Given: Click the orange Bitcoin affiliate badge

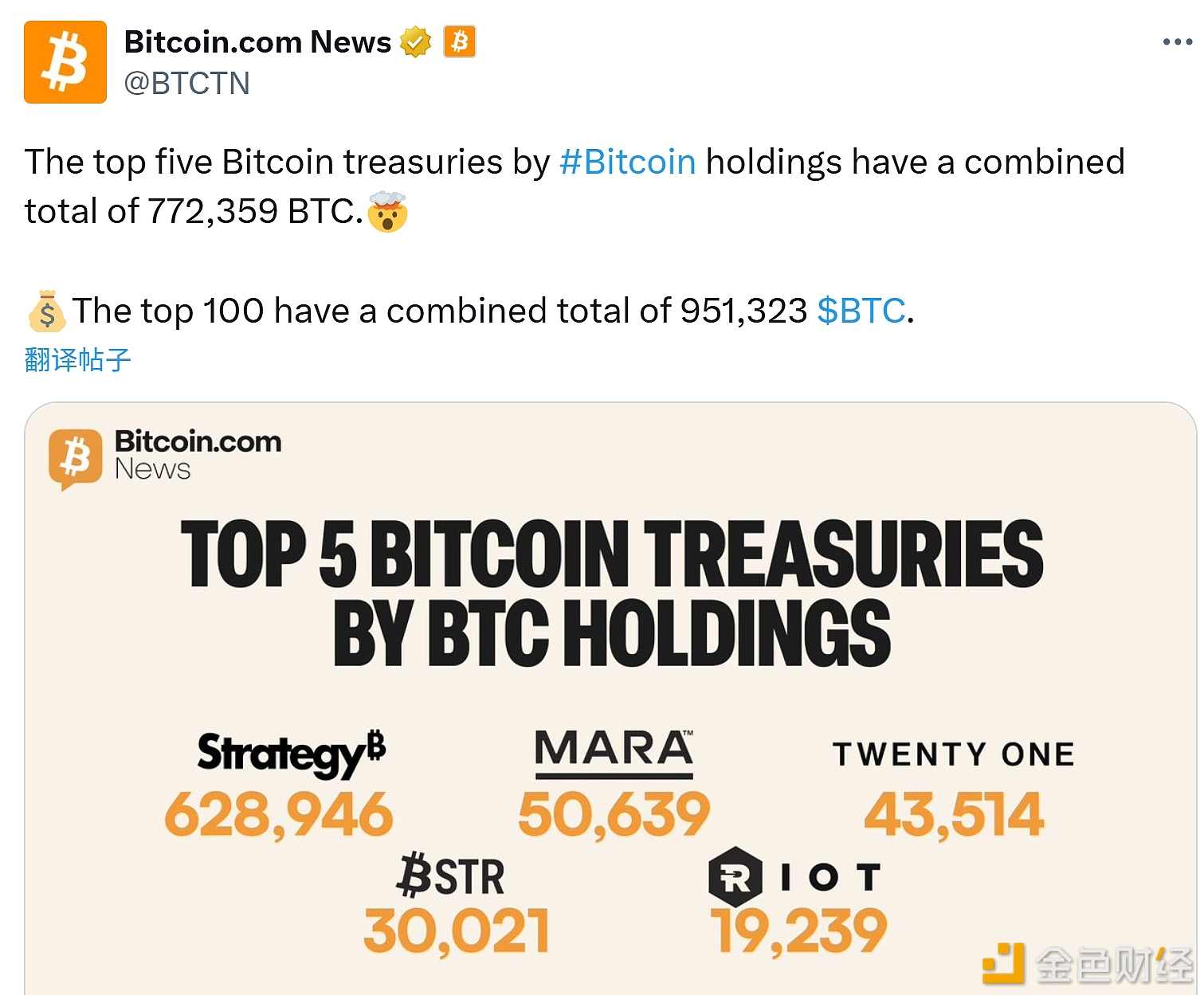Looking at the screenshot, I should click(x=460, y=41).
